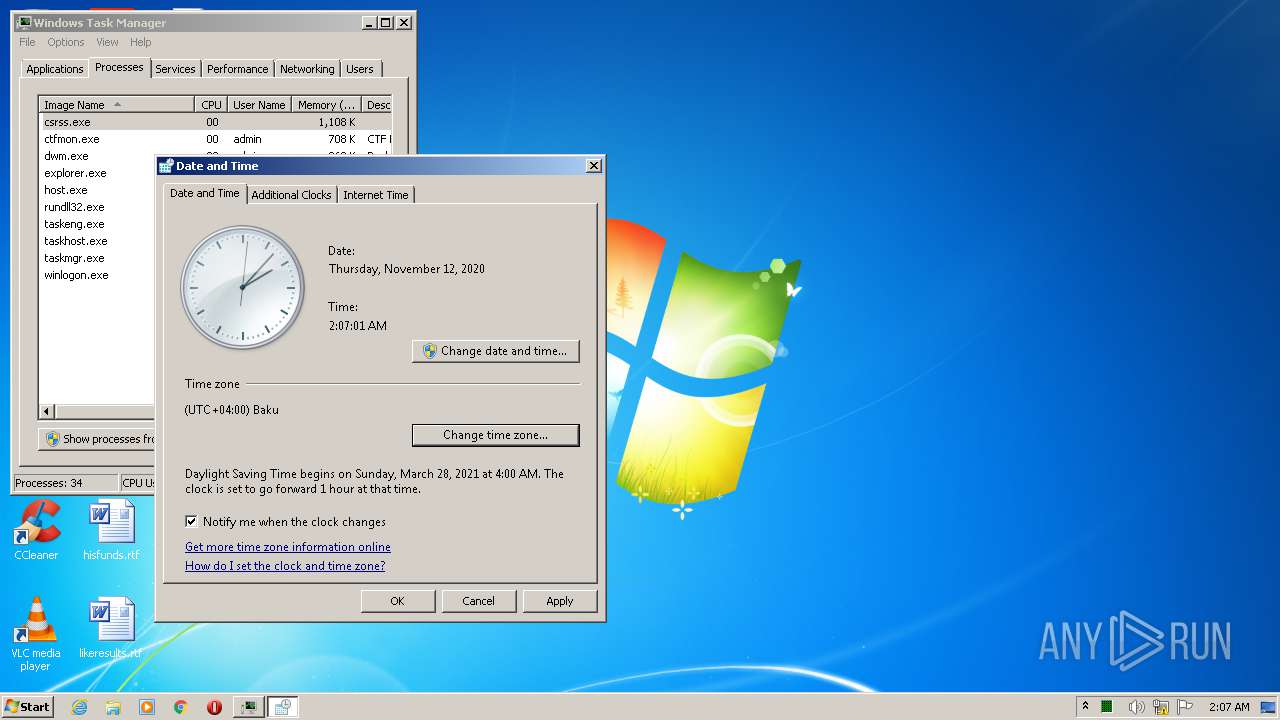Close the Date and Time dialog
The width and height of the screenshot is (1280, 720).
[593, 166]
